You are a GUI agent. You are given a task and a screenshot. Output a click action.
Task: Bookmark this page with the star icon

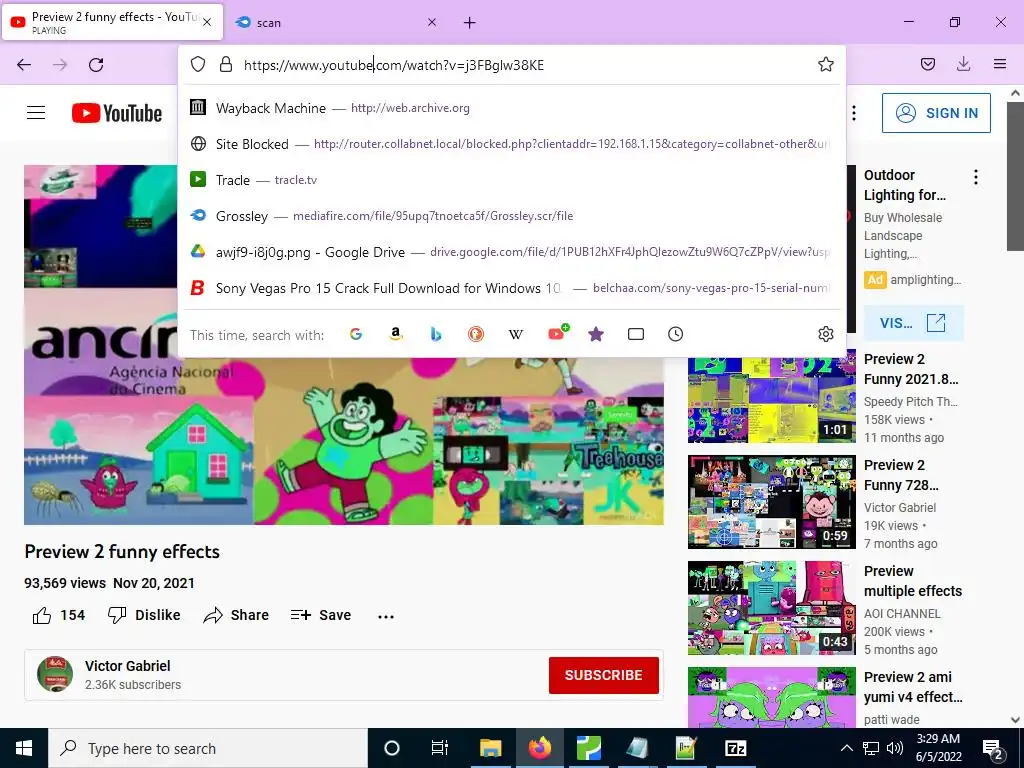825,64
